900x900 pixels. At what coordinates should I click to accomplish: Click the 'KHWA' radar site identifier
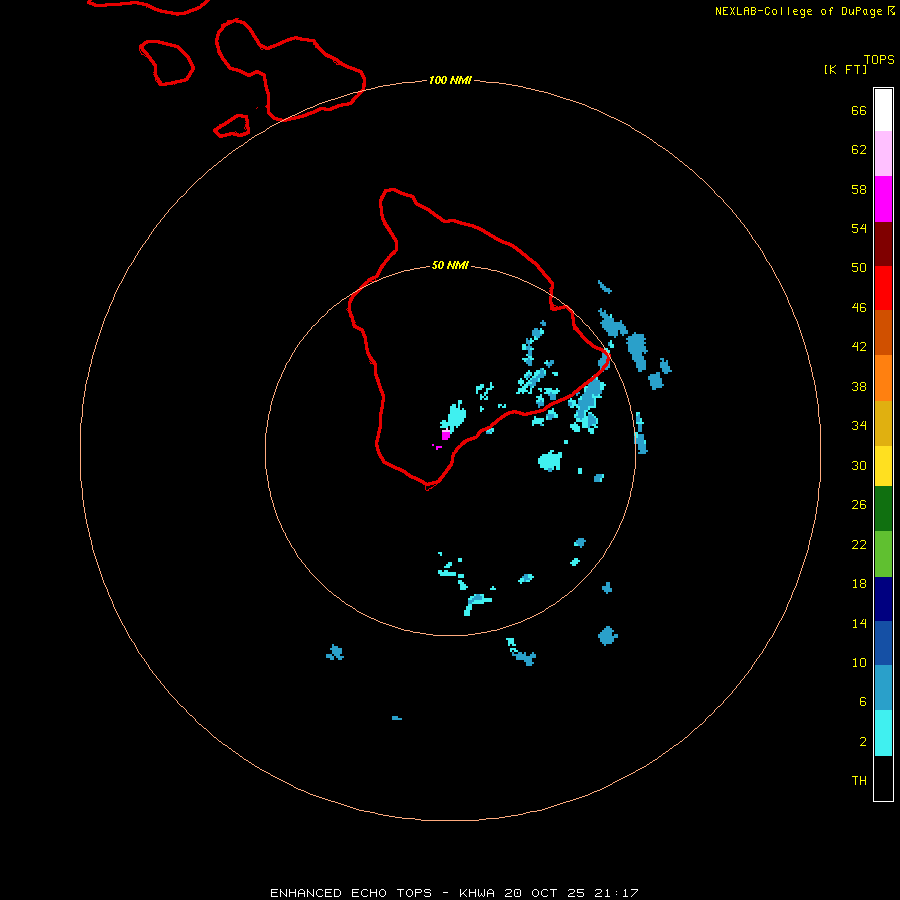[476, 893]
